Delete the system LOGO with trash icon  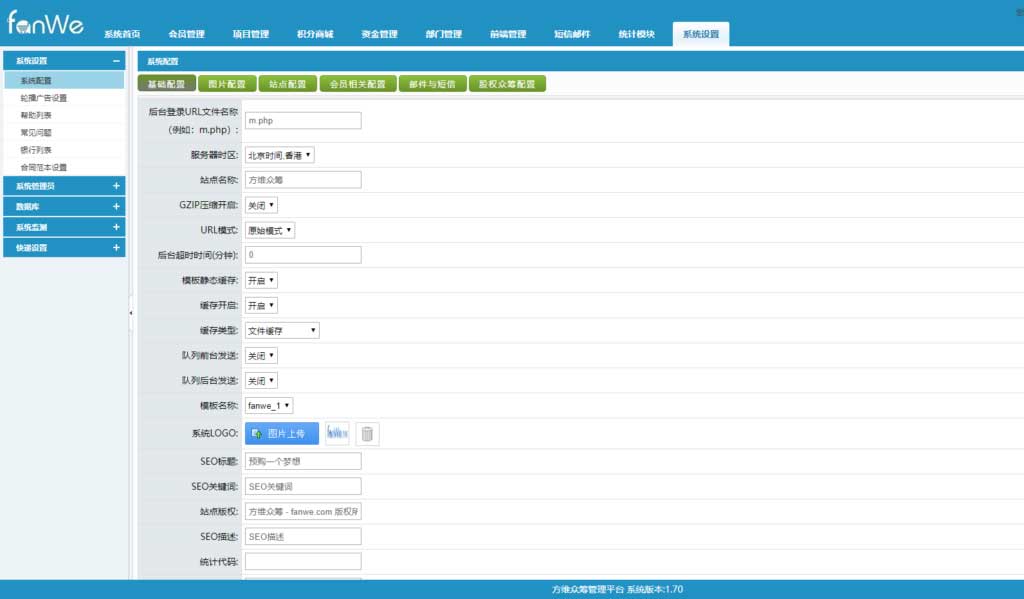click(x=367, y=434)
